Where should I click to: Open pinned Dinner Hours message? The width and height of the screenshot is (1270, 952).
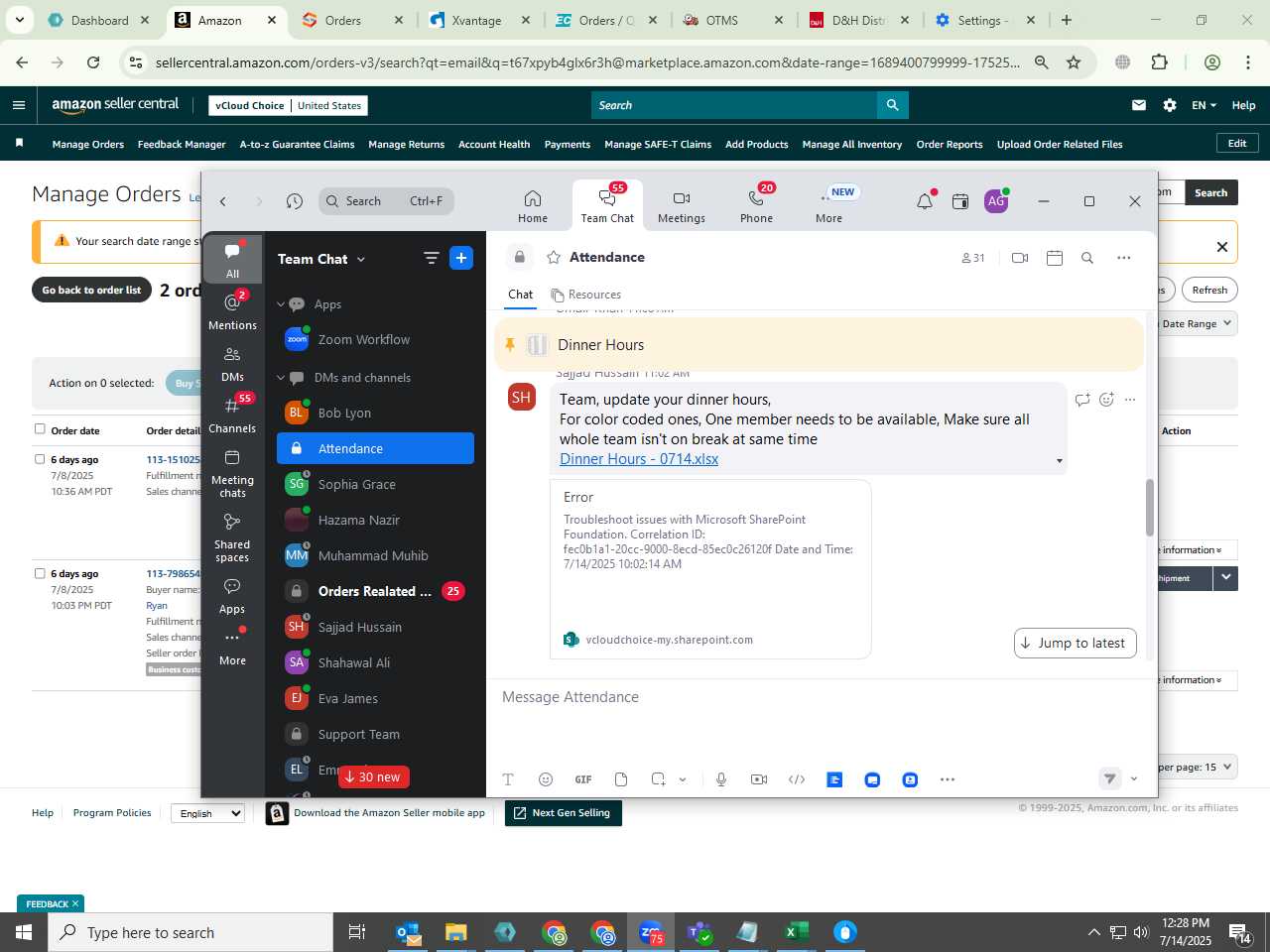click(x=820, y=345)
